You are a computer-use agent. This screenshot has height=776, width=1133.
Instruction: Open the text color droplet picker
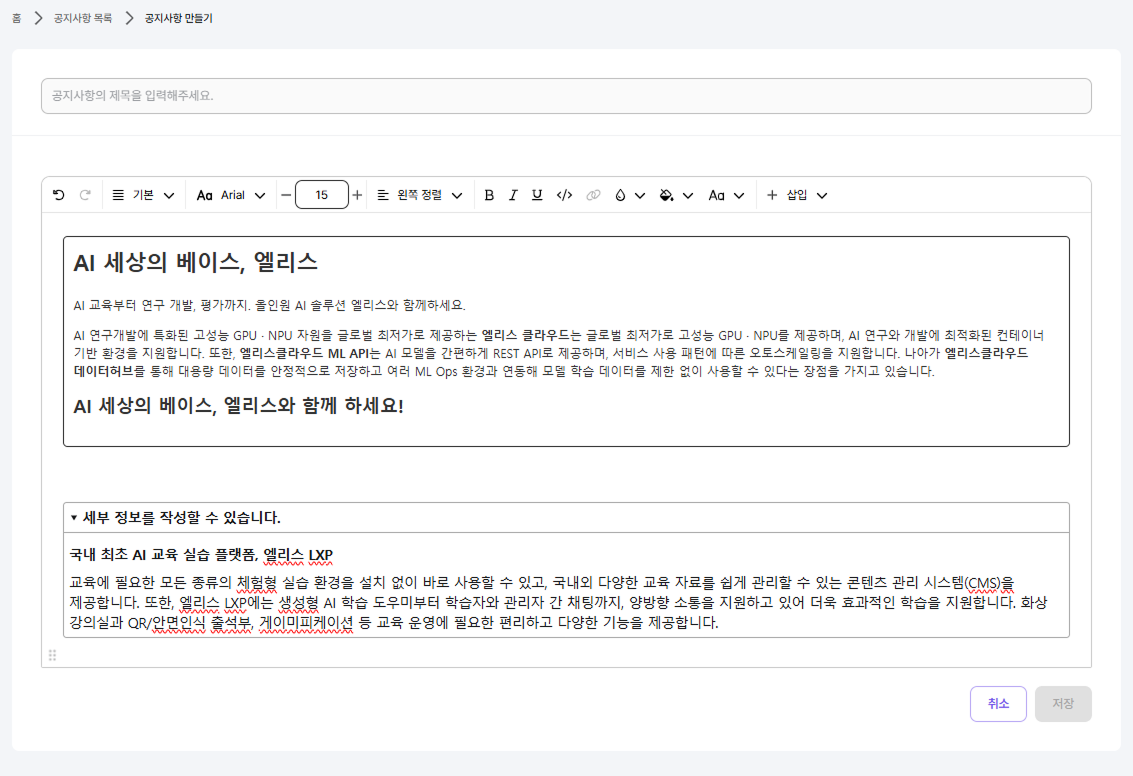tap(629, 195)
